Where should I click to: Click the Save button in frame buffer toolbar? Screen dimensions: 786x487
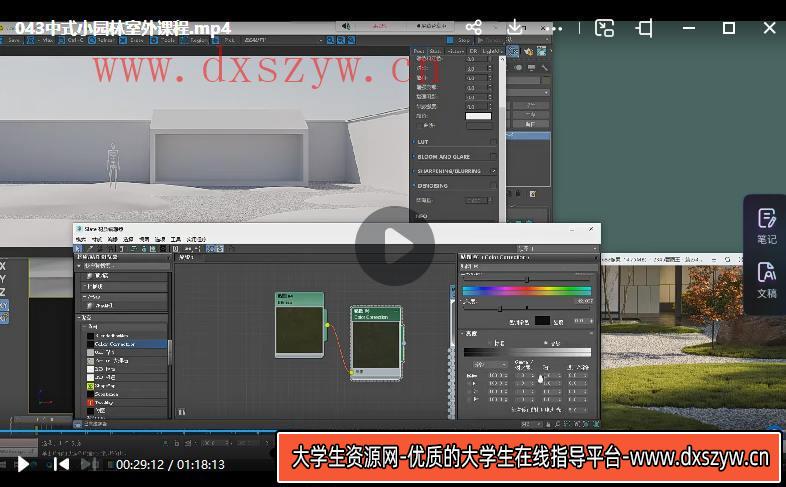[x=12, y=40]
